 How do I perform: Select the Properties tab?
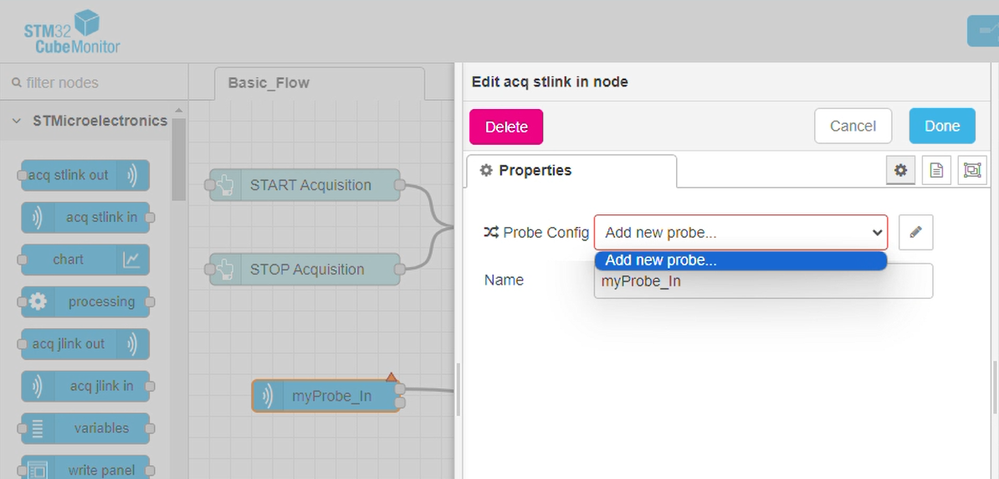(571, 171)
